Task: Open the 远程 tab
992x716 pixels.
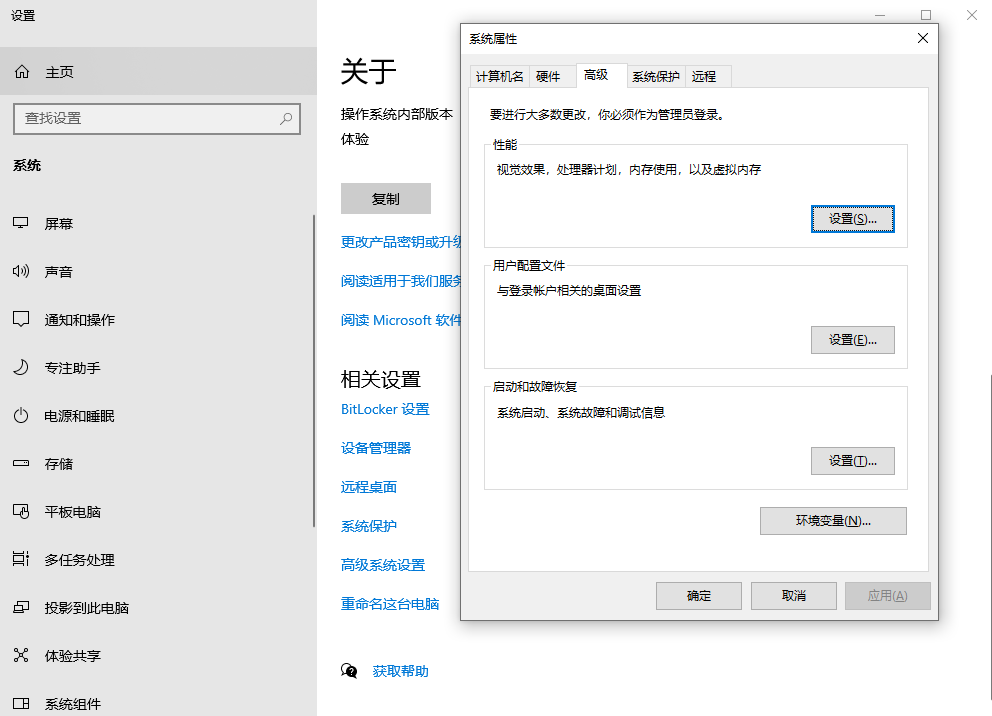Action: pyautogui.click(x=704, y=76)
